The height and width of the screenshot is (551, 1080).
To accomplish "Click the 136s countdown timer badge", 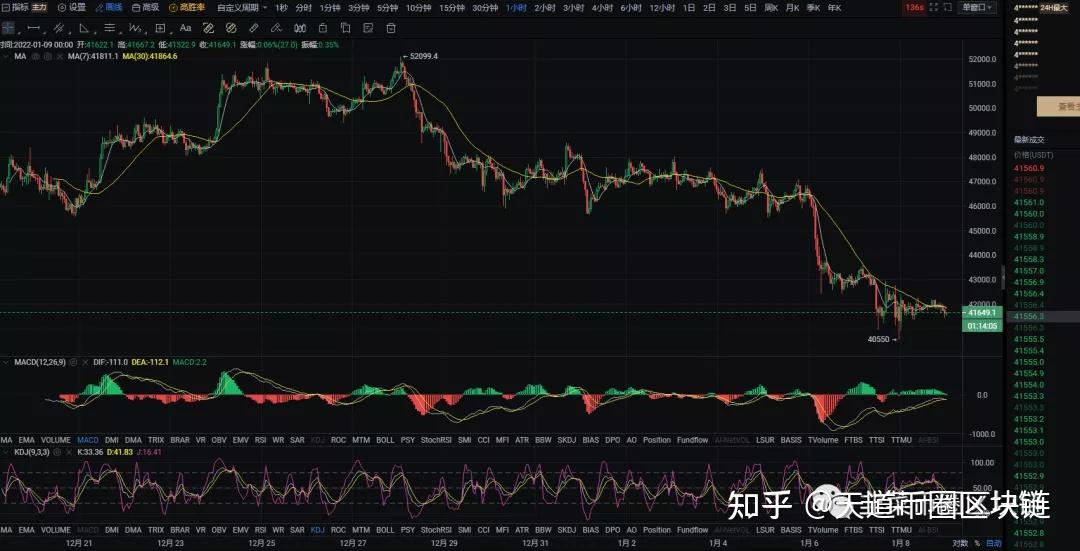I will (914, 8).
